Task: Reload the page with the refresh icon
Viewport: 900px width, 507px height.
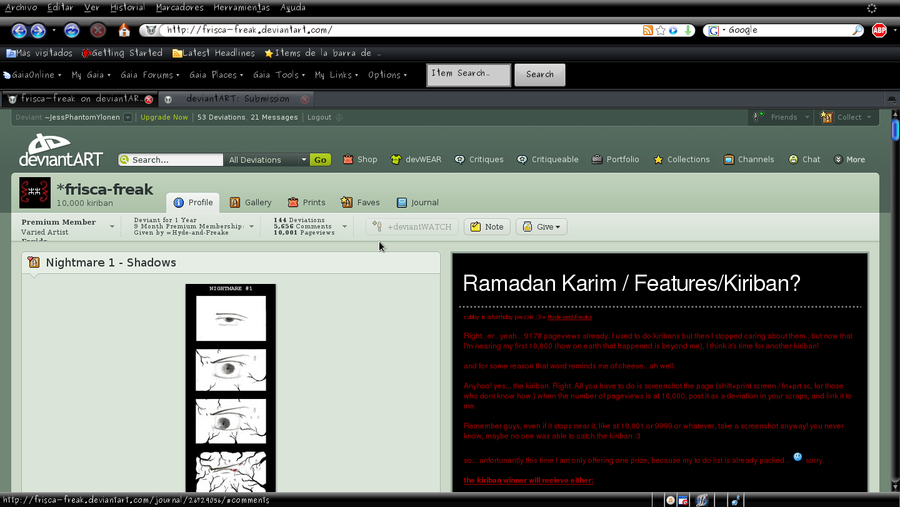Action: coord(72,30)
